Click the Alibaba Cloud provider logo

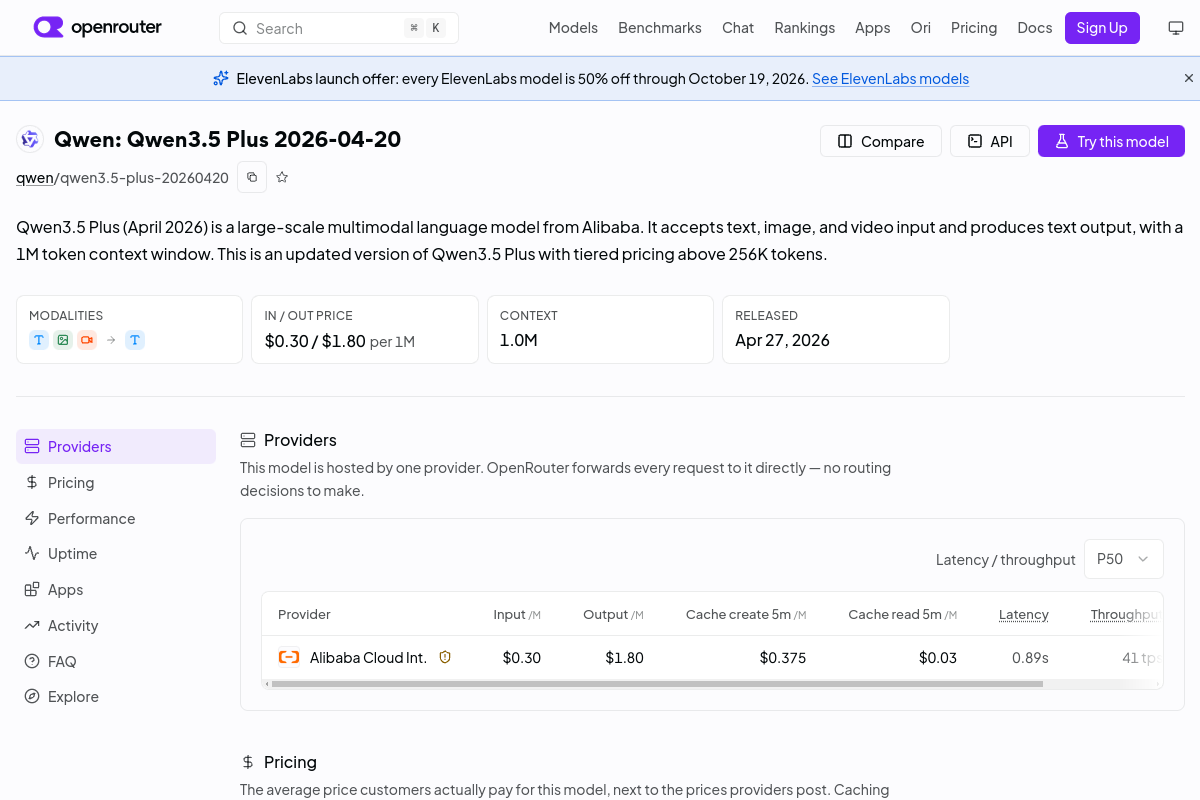point(289,657)
